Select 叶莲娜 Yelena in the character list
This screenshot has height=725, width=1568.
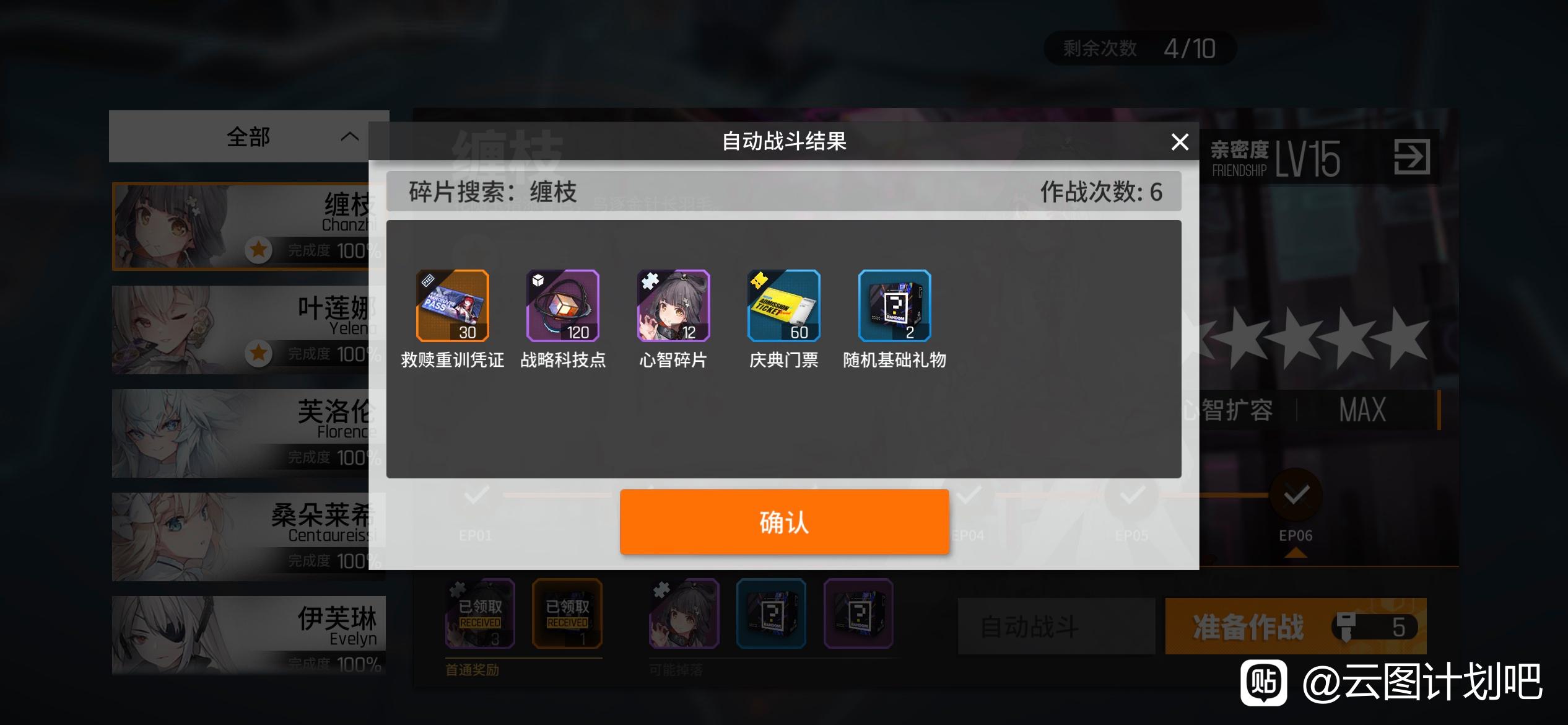pyautogui.click(x=248, y=330)
